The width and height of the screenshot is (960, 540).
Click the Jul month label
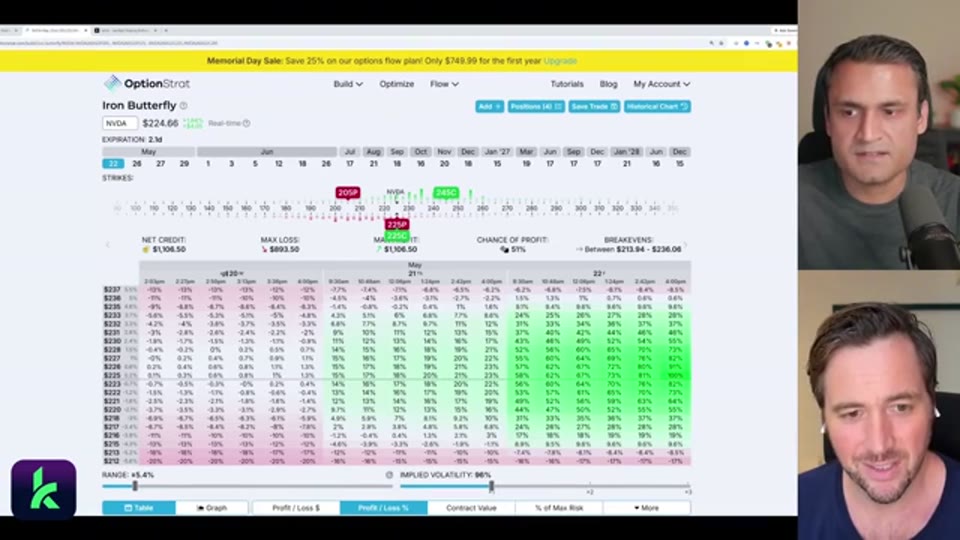pyautogui.click(x=350, y=151)
